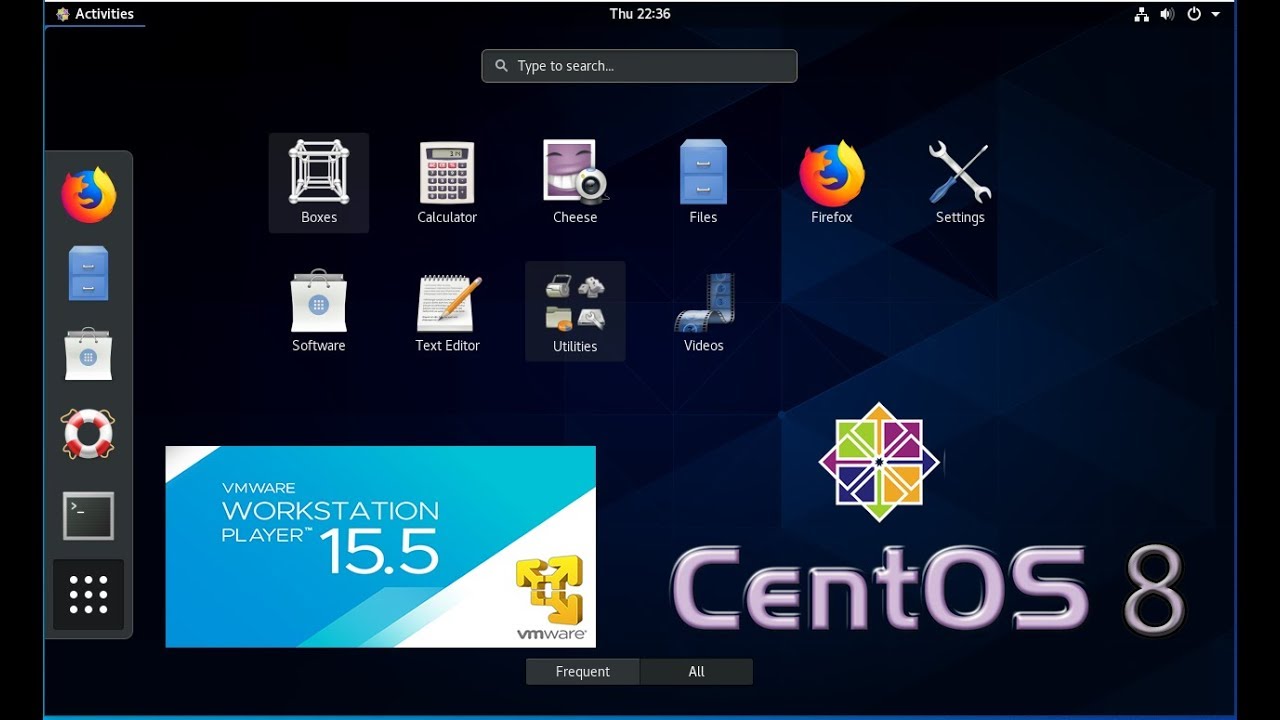Open the Cheese webcam app
This screenshot has width=1280, height=720.
click(575, 182)
